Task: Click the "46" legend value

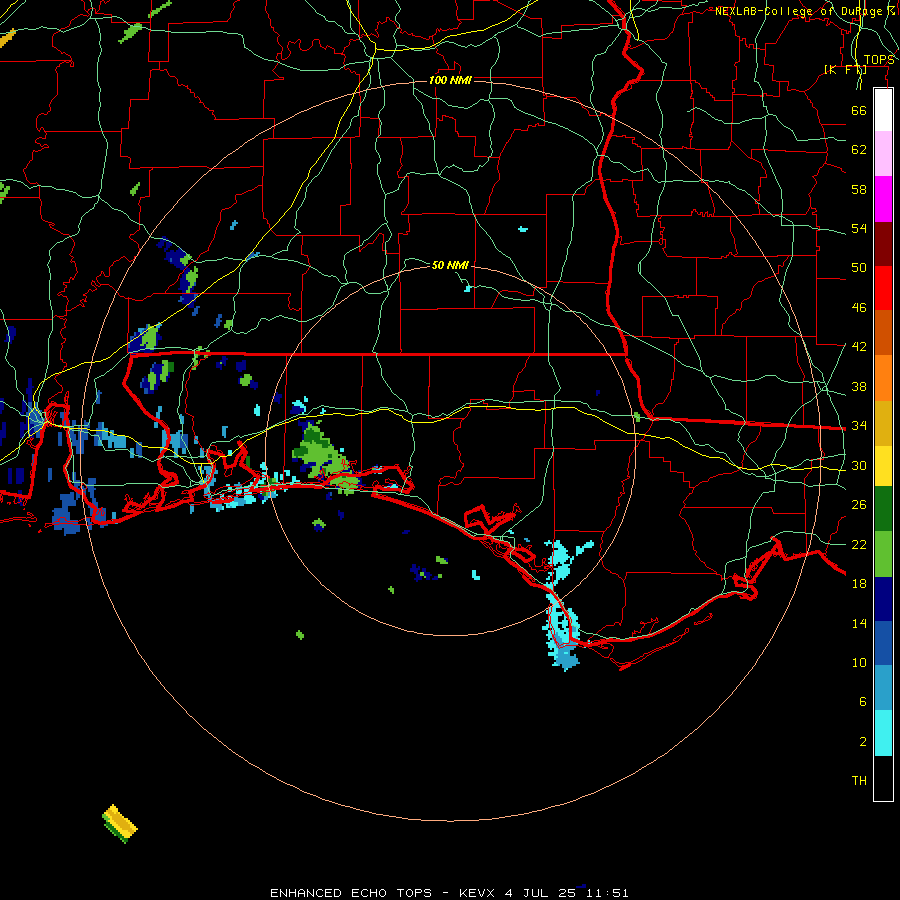Action: click(859, 308)
